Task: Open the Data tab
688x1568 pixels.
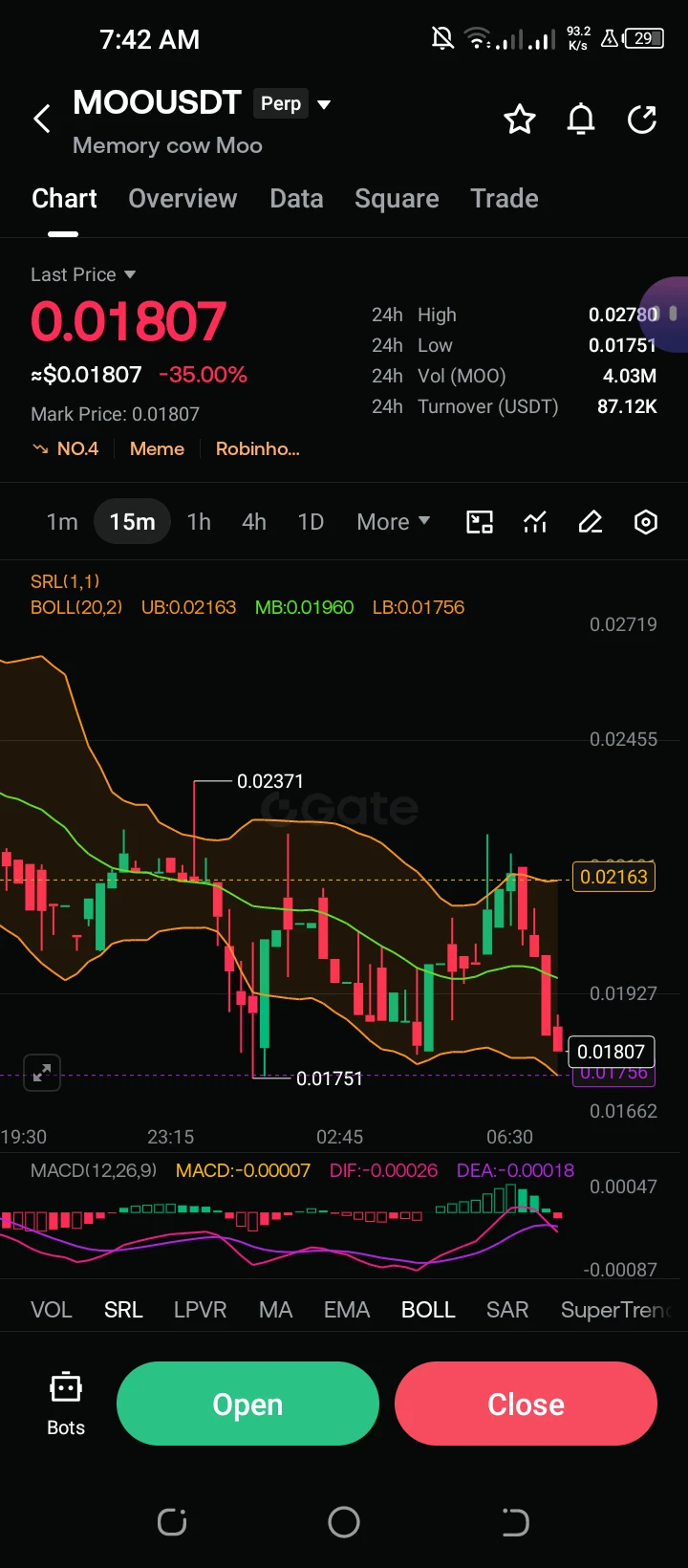Action: [x=296, y=199]
